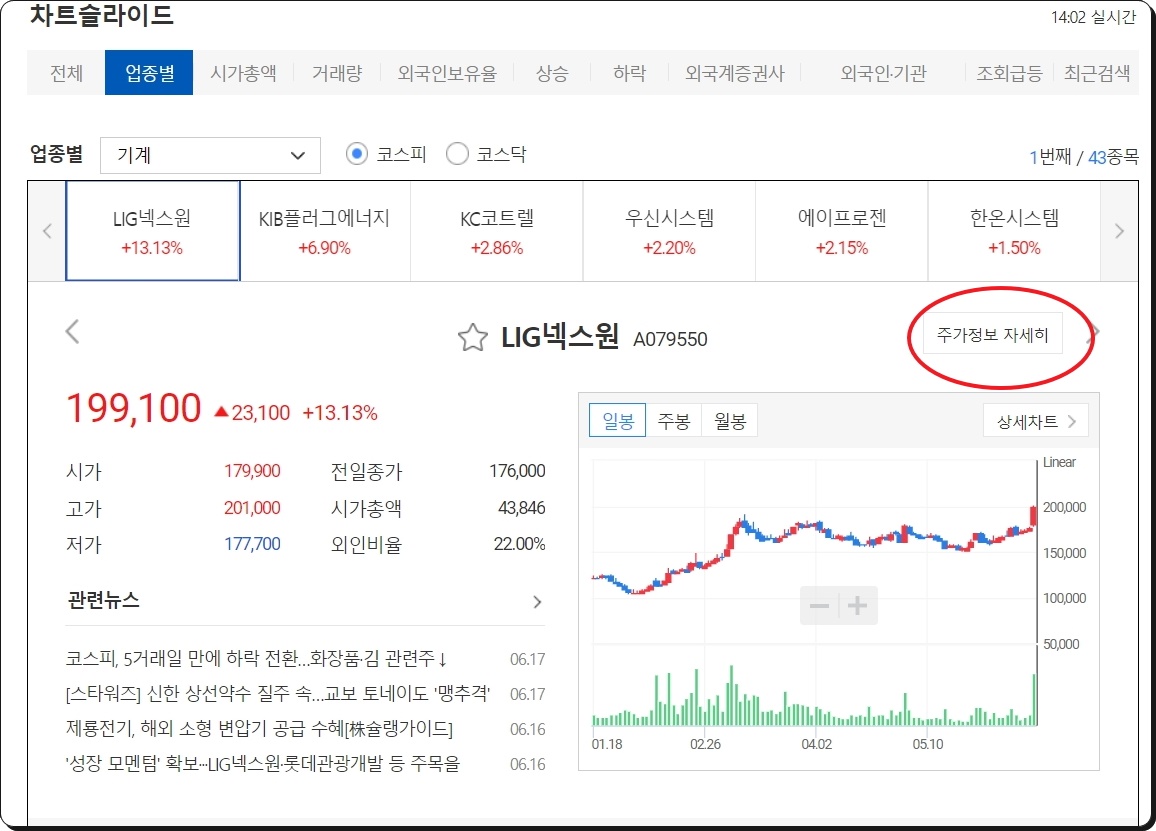
Task: Switch to the 조회급등 tab
Action: [x=1009, y=73]
